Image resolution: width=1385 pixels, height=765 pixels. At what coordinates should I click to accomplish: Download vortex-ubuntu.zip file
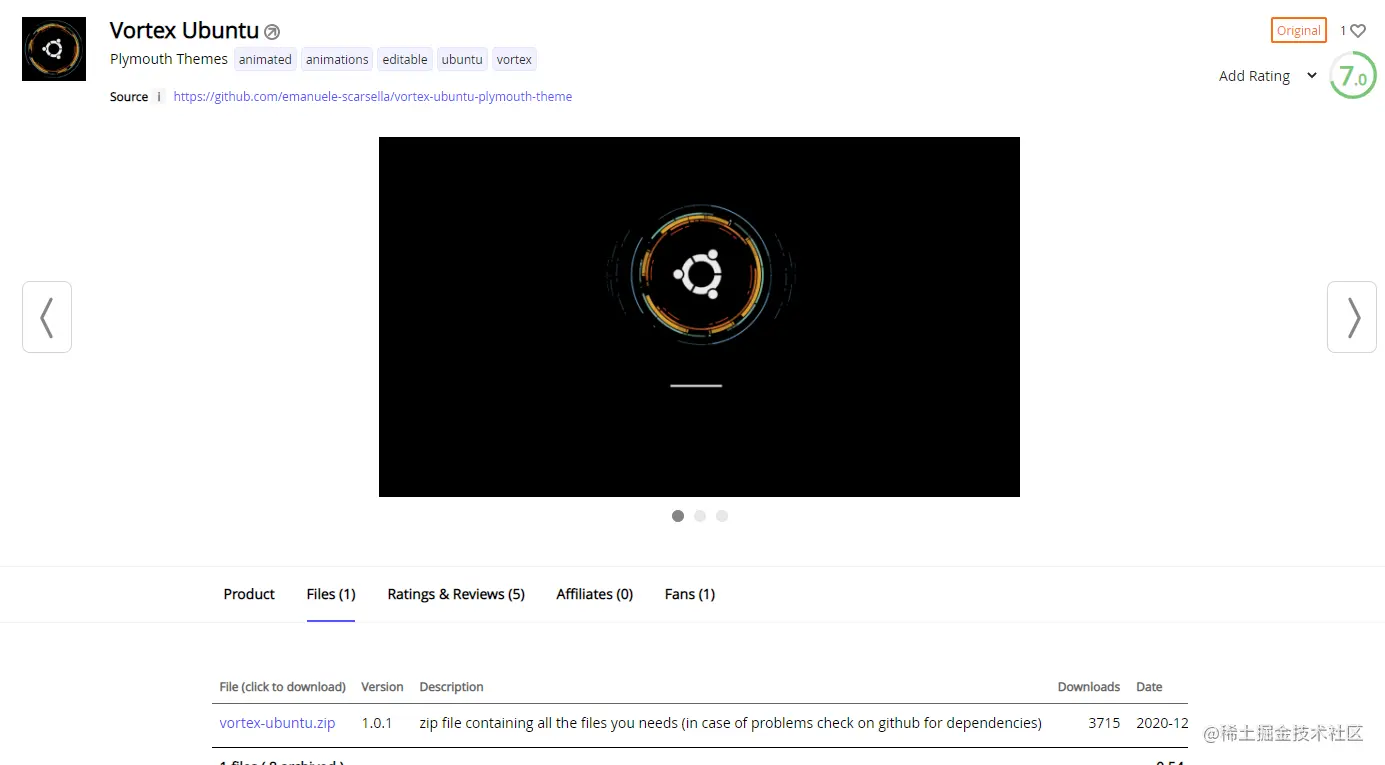277,723
